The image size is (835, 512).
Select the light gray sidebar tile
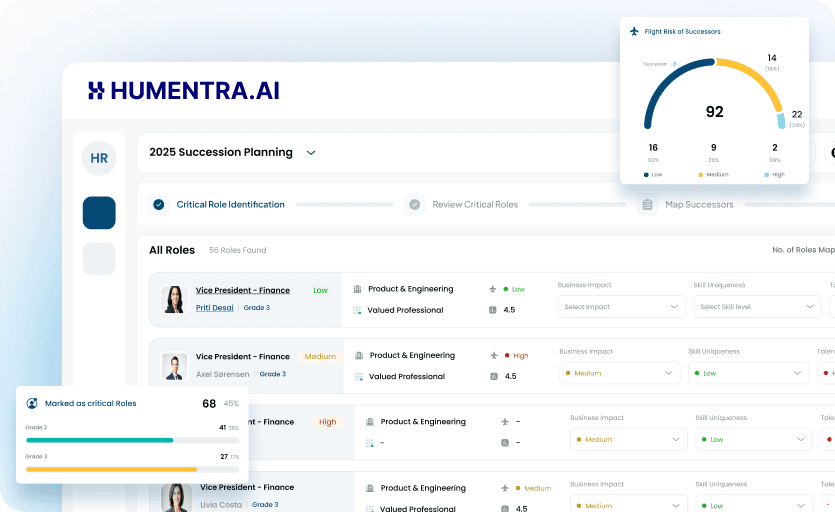point(99,258)
